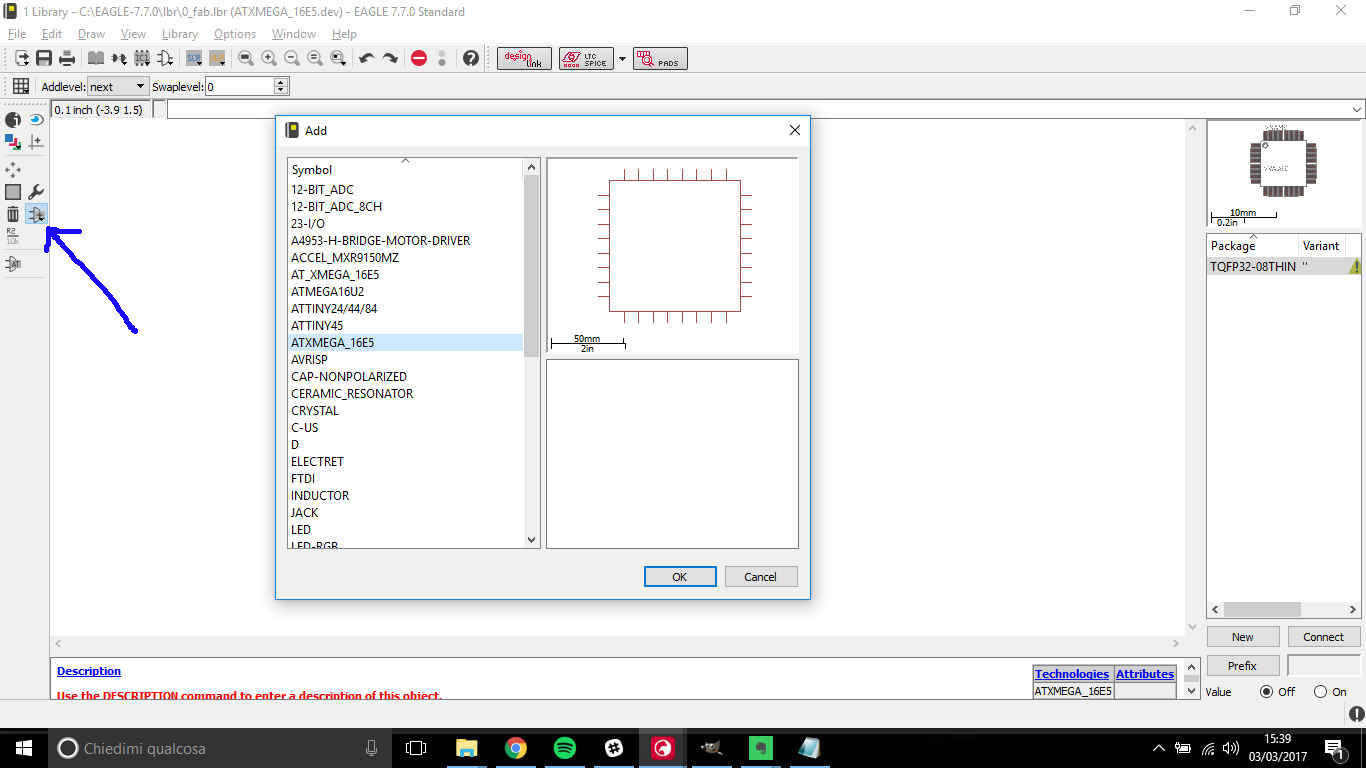Select the Info tool in the side toolbar
Viewport: 1366px width, 768px height.
13,120
